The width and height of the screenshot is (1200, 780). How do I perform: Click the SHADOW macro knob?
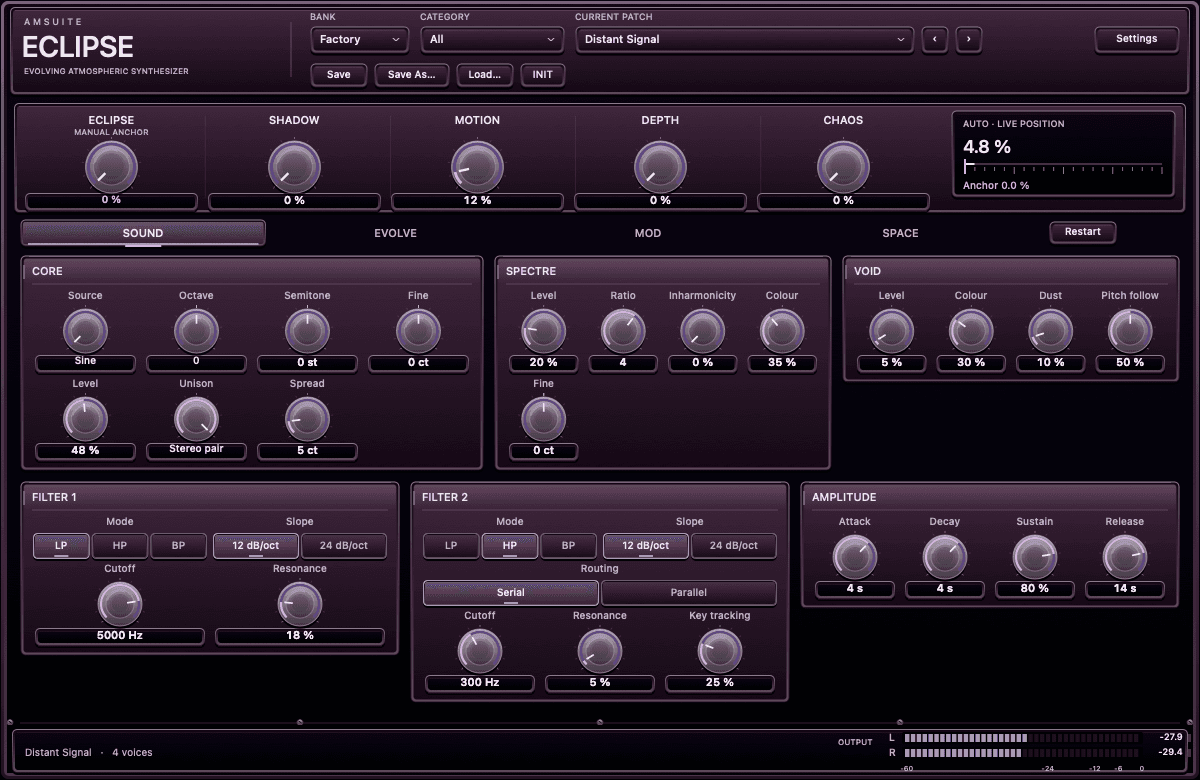click(294, 166)
